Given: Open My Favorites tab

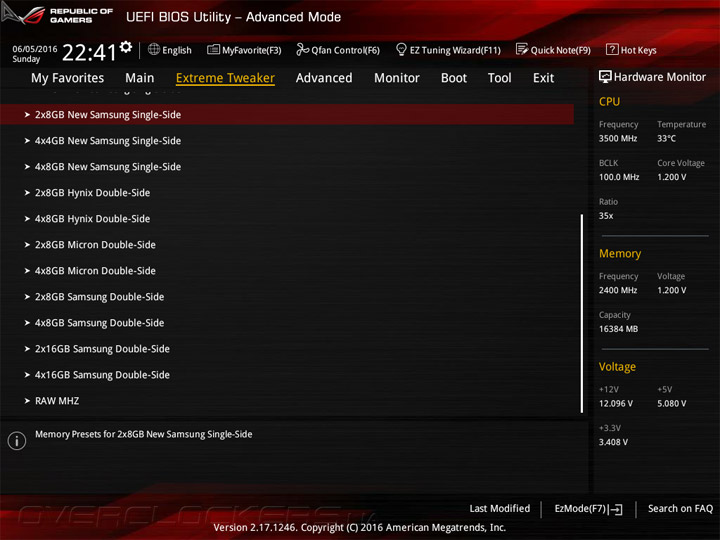Looking at the screenshot, I should pyautogui.click(x=68, y=78).
